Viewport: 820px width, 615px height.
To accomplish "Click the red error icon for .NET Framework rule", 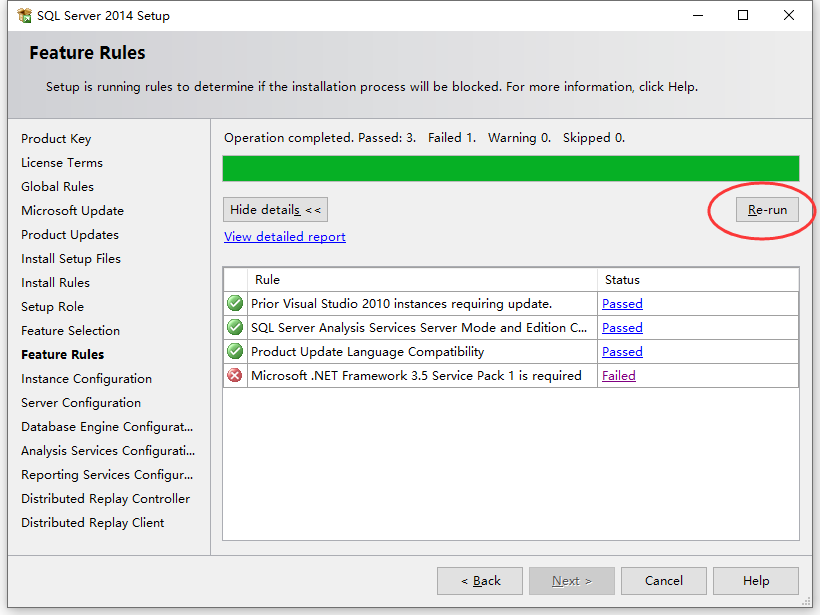I will point(235,375).
